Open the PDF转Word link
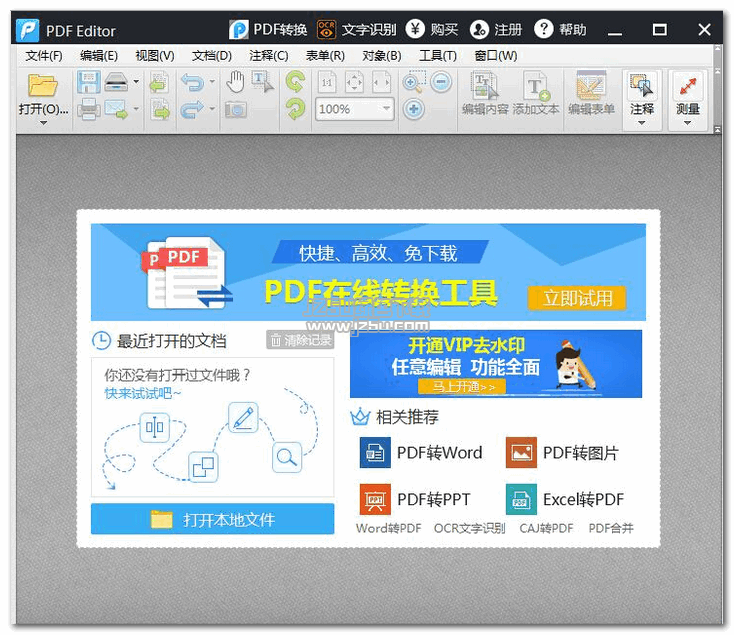 click(421, 453)
